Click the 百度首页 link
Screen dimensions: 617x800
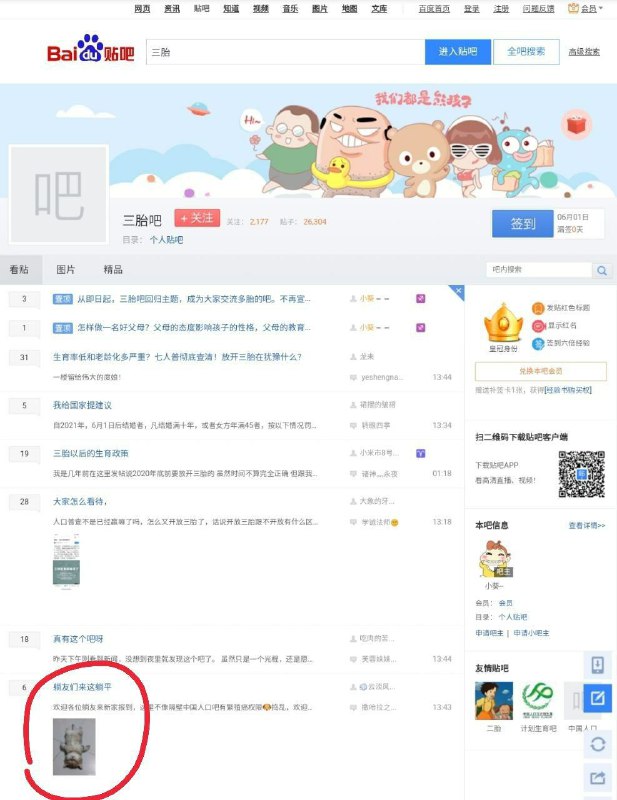coord(434,8)
